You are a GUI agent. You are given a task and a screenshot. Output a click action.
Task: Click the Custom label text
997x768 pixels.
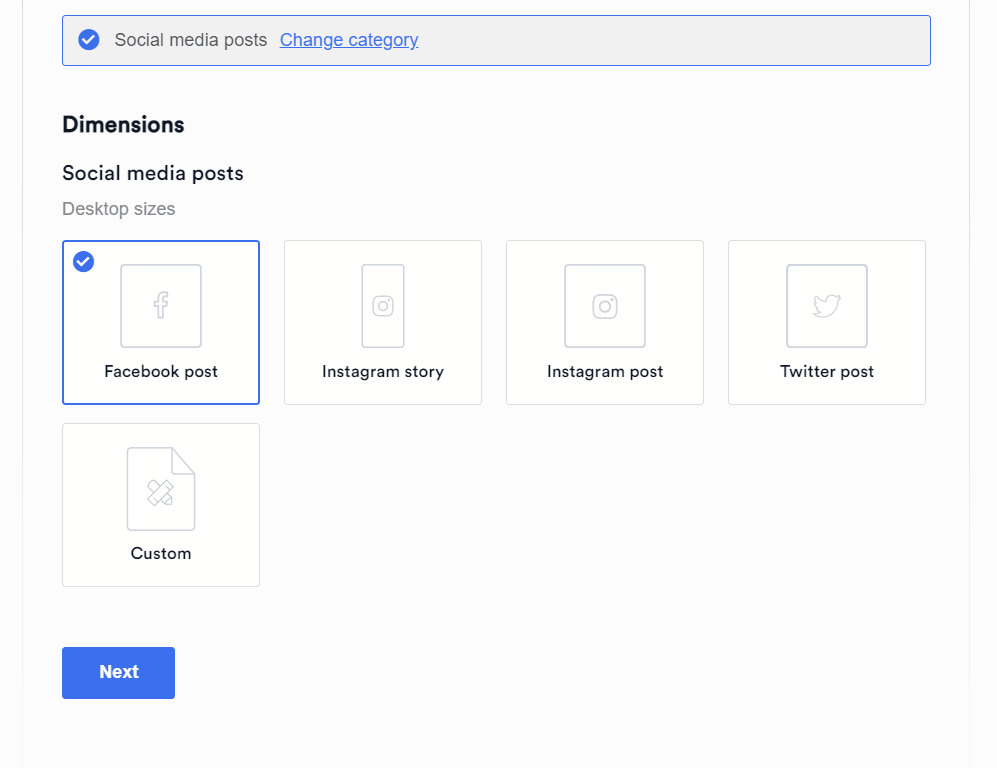[161, 553]
